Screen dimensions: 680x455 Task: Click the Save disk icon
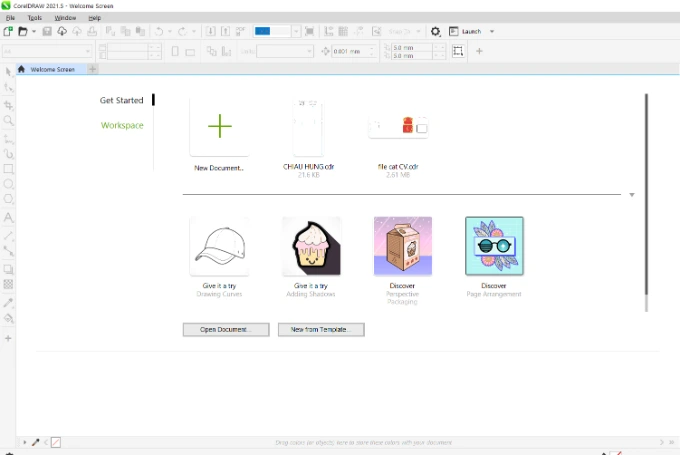tap(47, 31)
